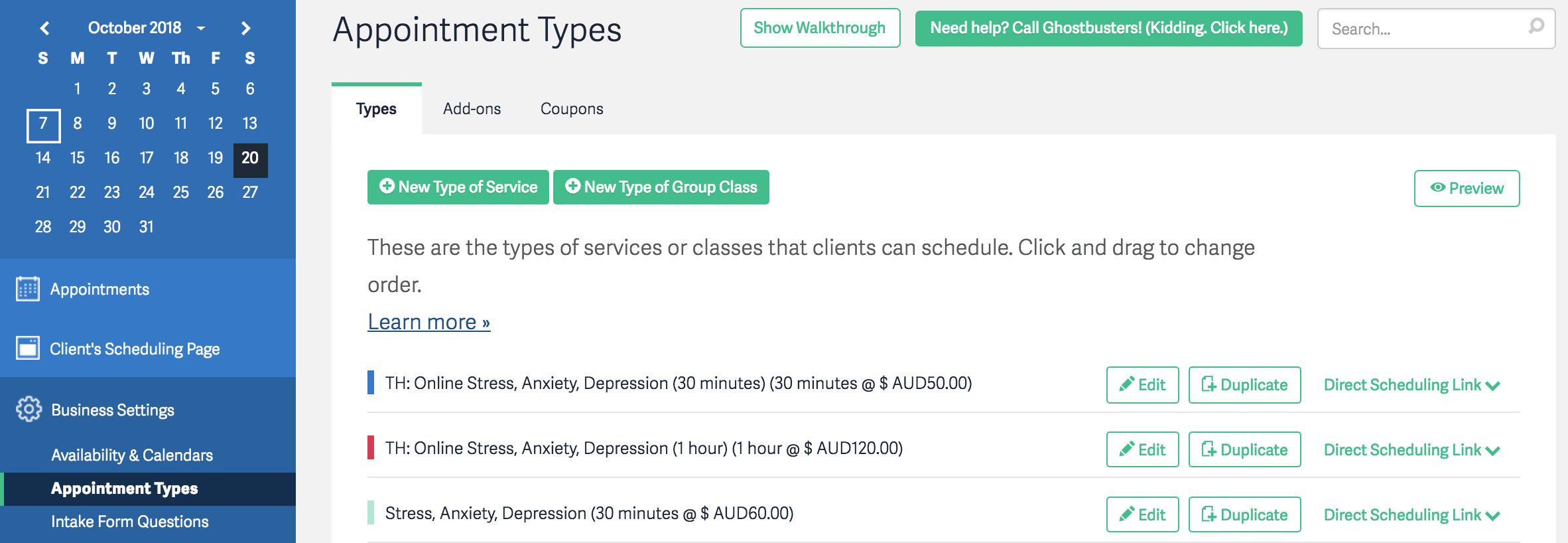Advance to November using the right arrow

(x=245, y=28)
